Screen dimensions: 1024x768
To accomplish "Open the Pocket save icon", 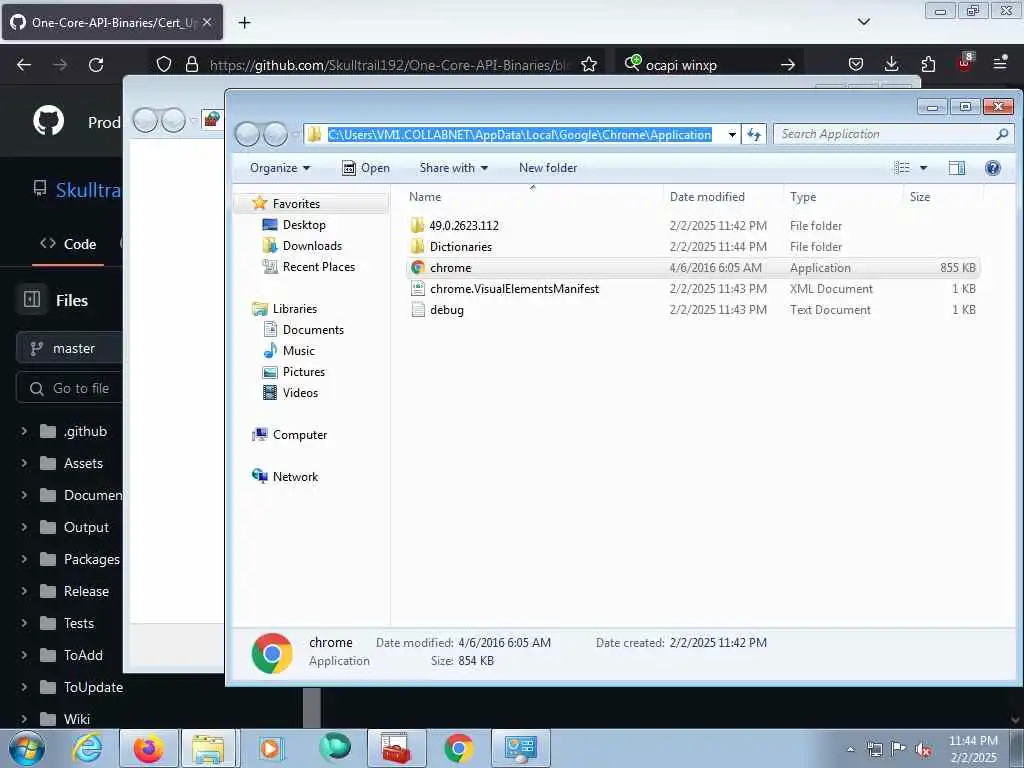I will pos(856,64).
